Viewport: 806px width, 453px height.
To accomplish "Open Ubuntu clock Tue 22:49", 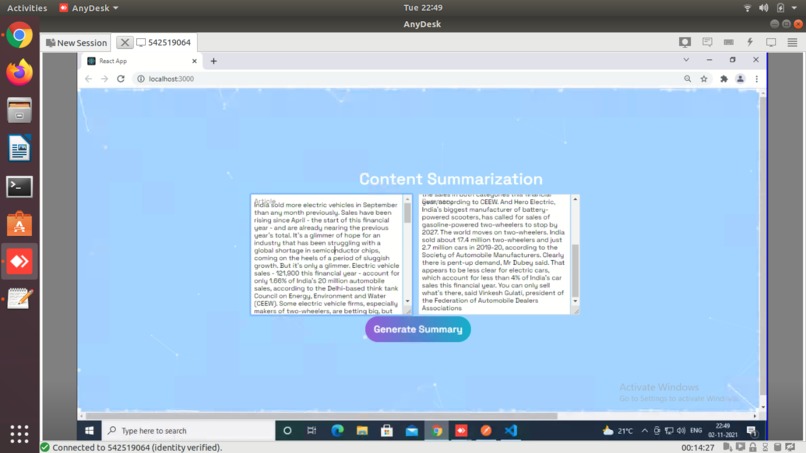I will point(423,8).
